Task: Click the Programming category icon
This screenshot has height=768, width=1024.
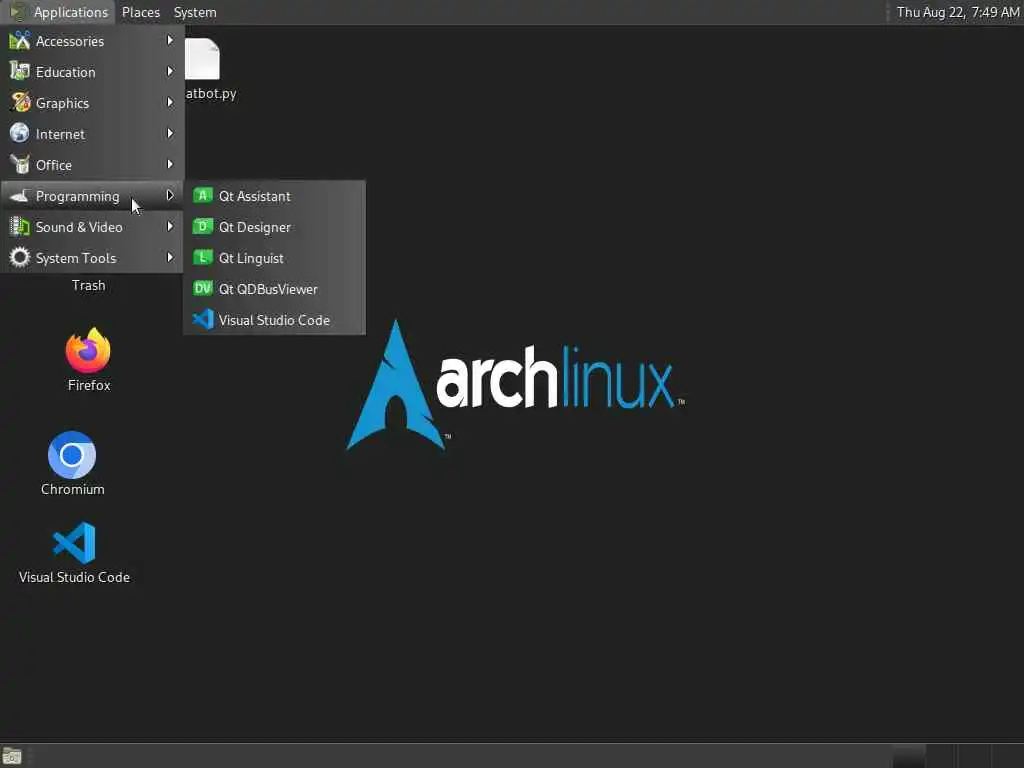Action: point(20,196)
